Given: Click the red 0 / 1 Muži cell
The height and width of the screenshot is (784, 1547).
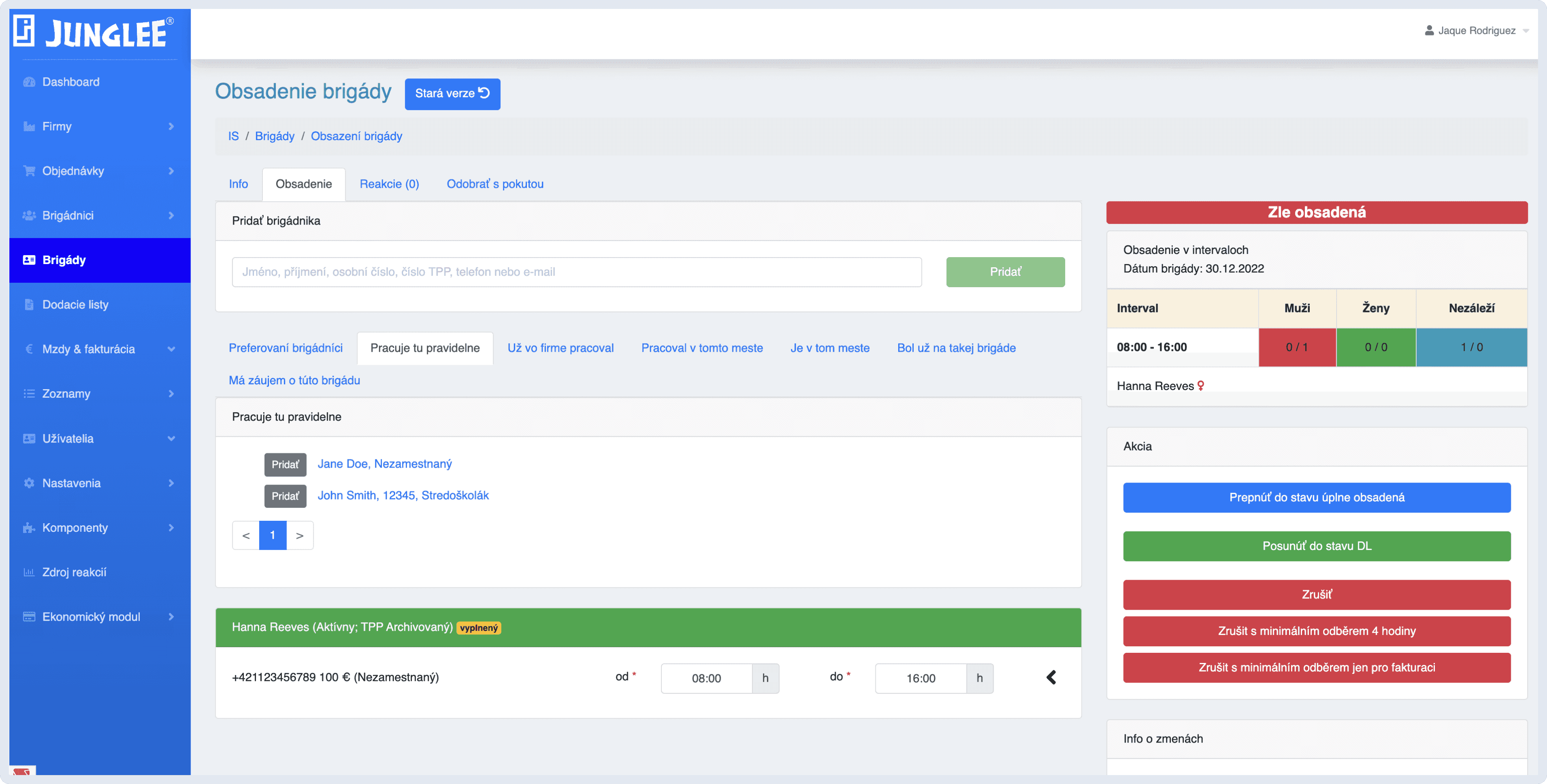Looking at the screenshot, I should (x=1297, y=347).
